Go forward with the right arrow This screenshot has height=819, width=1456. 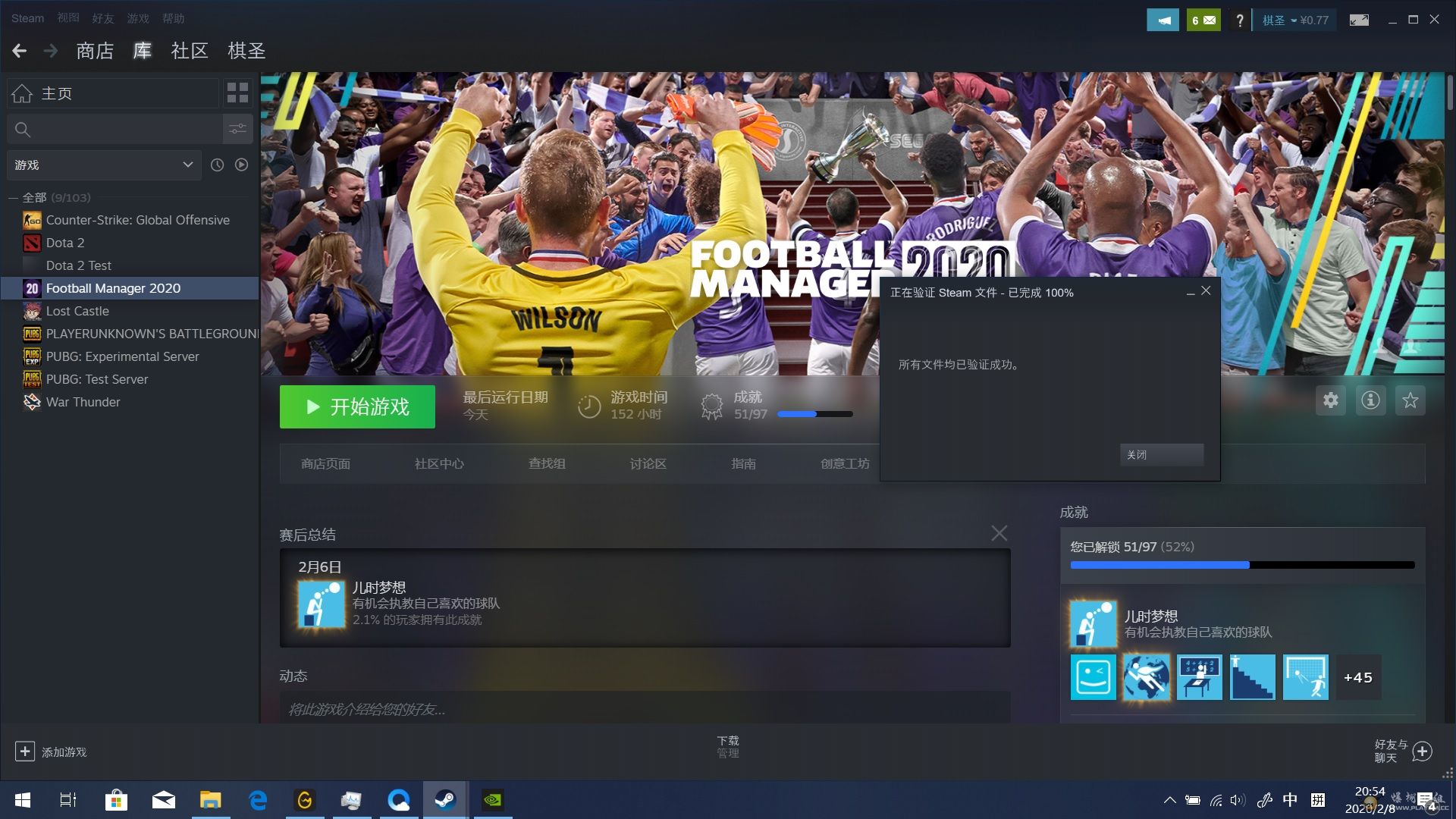tap(51, 51)
